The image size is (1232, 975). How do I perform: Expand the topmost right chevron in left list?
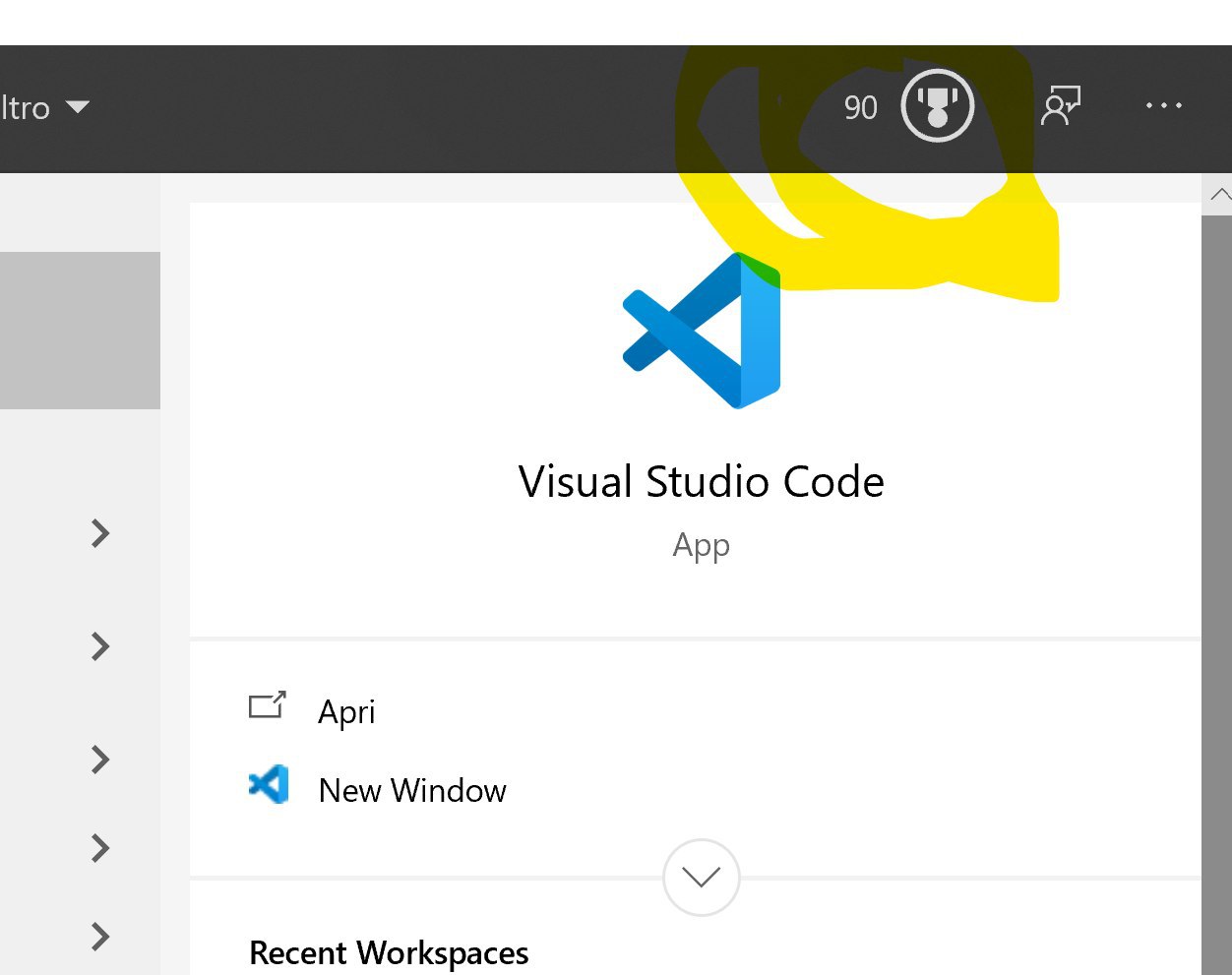99,533
